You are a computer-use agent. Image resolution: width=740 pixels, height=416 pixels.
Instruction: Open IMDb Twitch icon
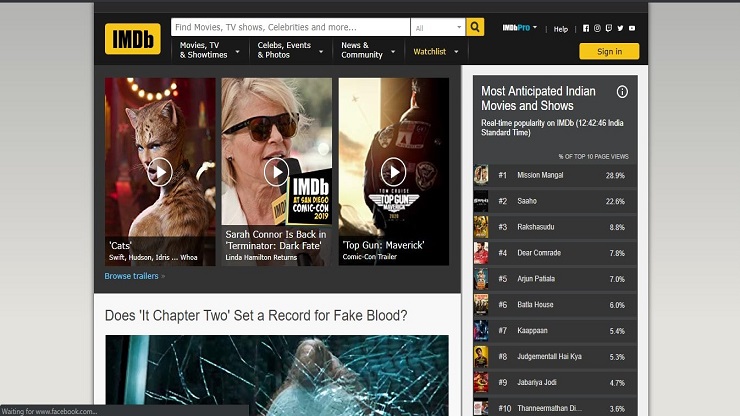[x=609, y=28]
